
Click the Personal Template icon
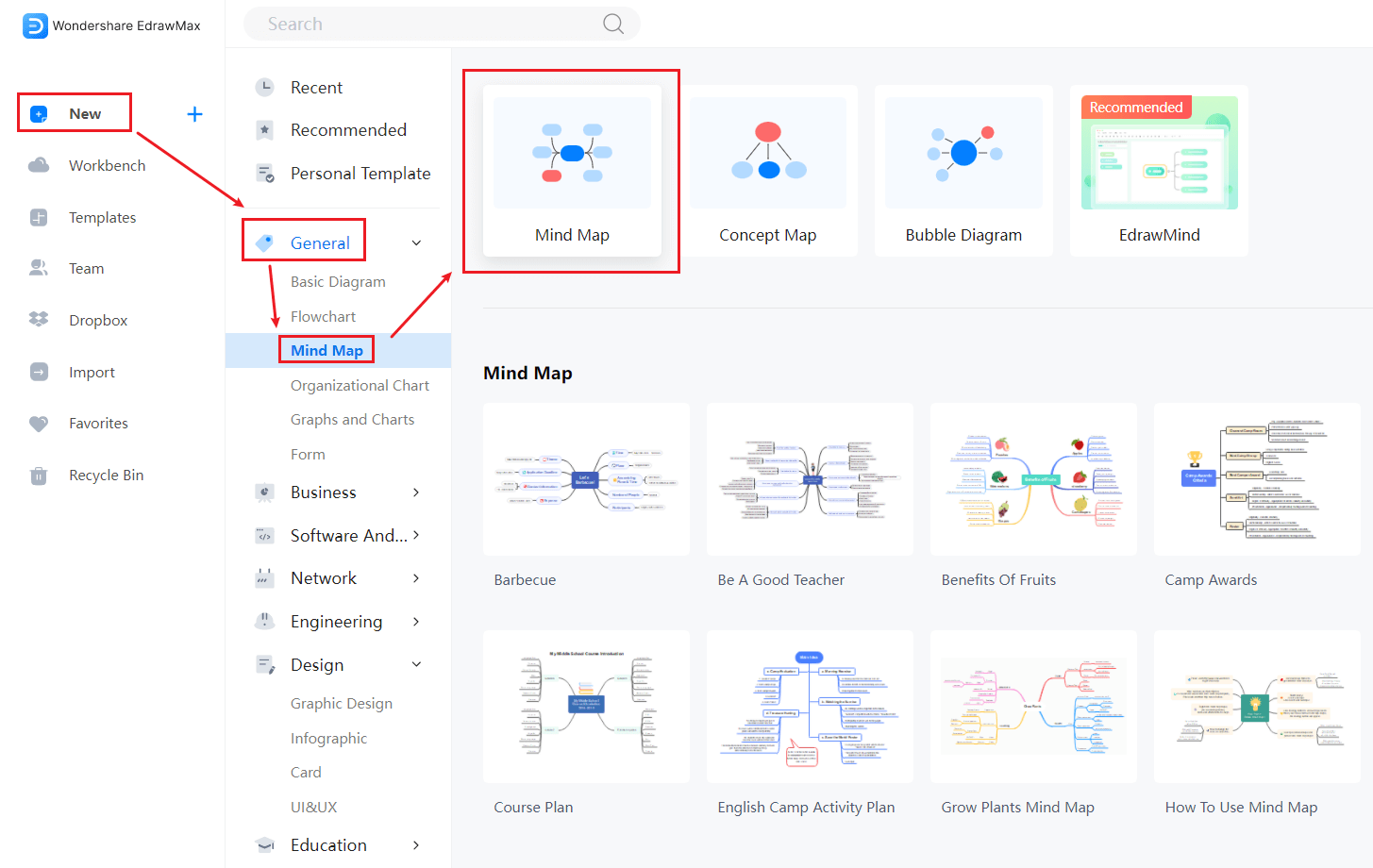265,174
